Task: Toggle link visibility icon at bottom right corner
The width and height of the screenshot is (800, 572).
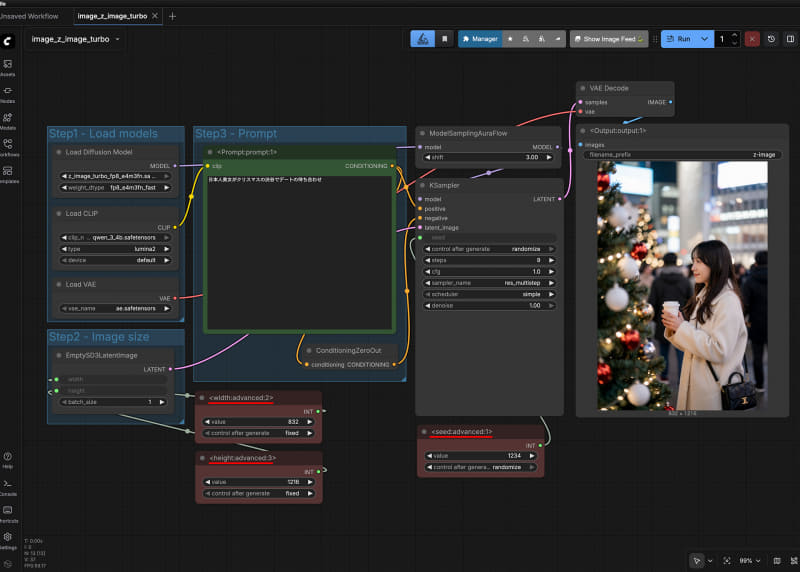Action: click(794, 560)
